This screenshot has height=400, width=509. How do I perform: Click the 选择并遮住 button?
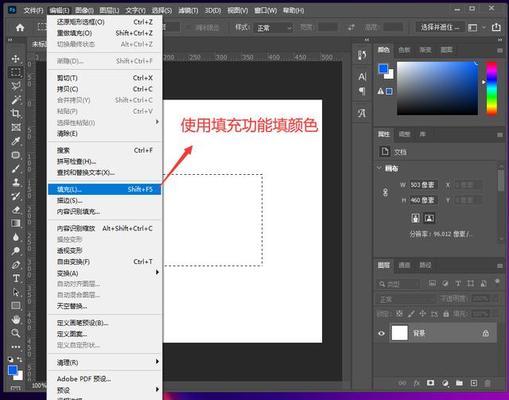click(x=440, y=27)
